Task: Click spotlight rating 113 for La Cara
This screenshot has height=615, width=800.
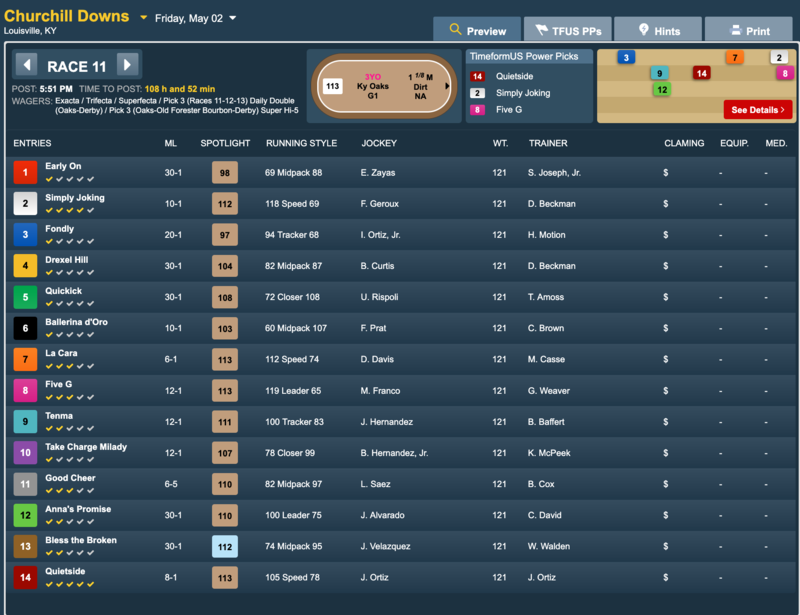Action: [224, 360]
